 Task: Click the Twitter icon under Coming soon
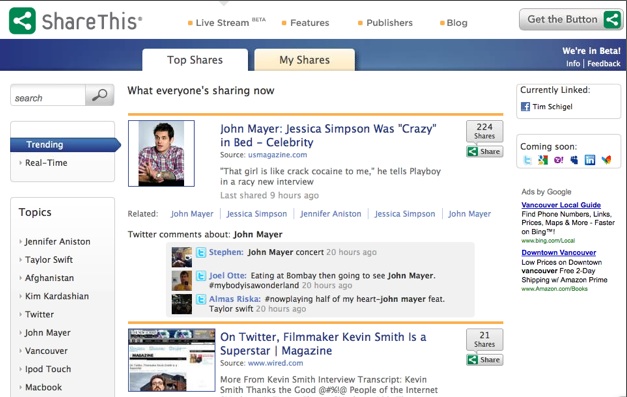[528, 160]
